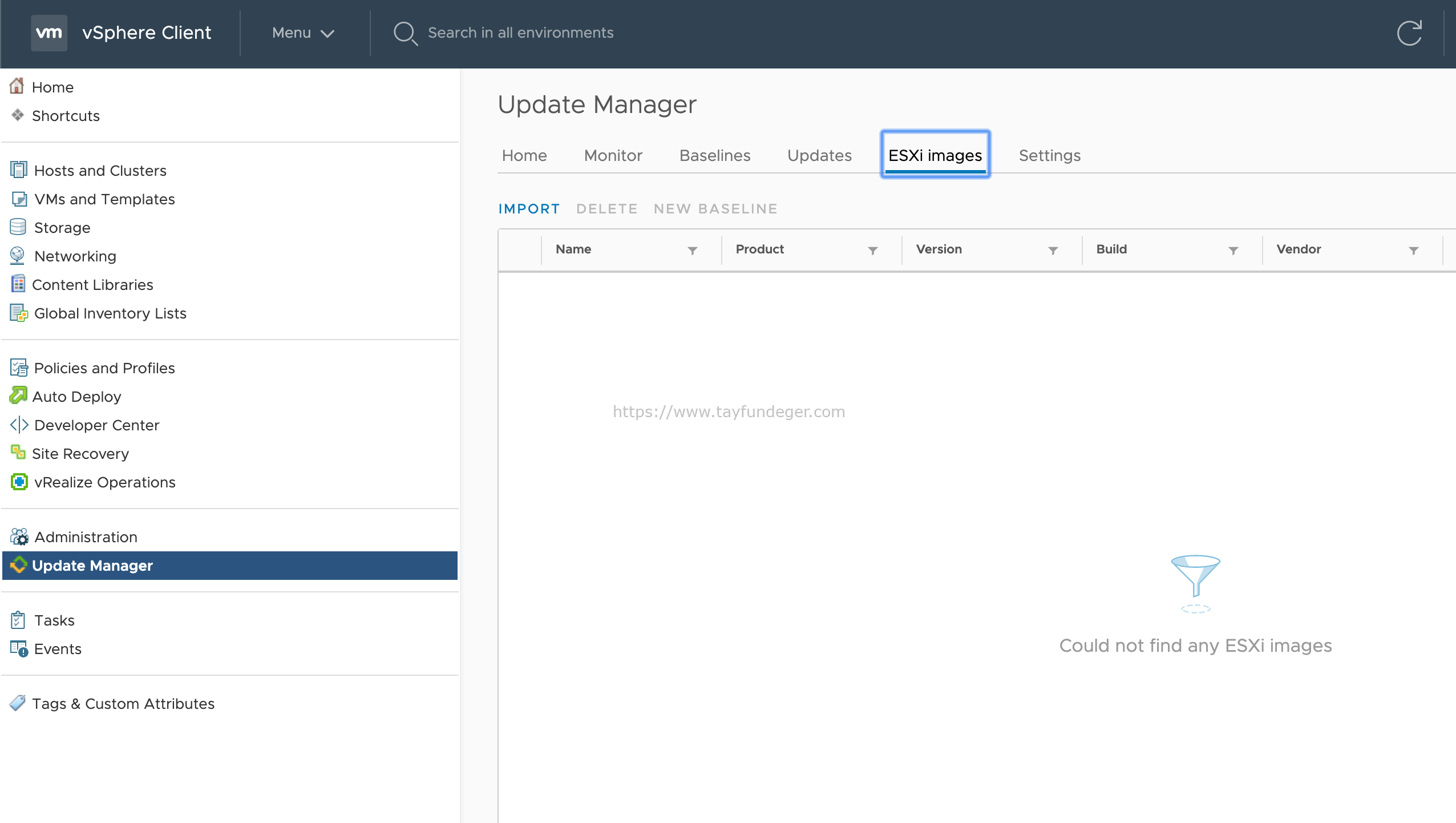Click the Events icon

(19, 648)
